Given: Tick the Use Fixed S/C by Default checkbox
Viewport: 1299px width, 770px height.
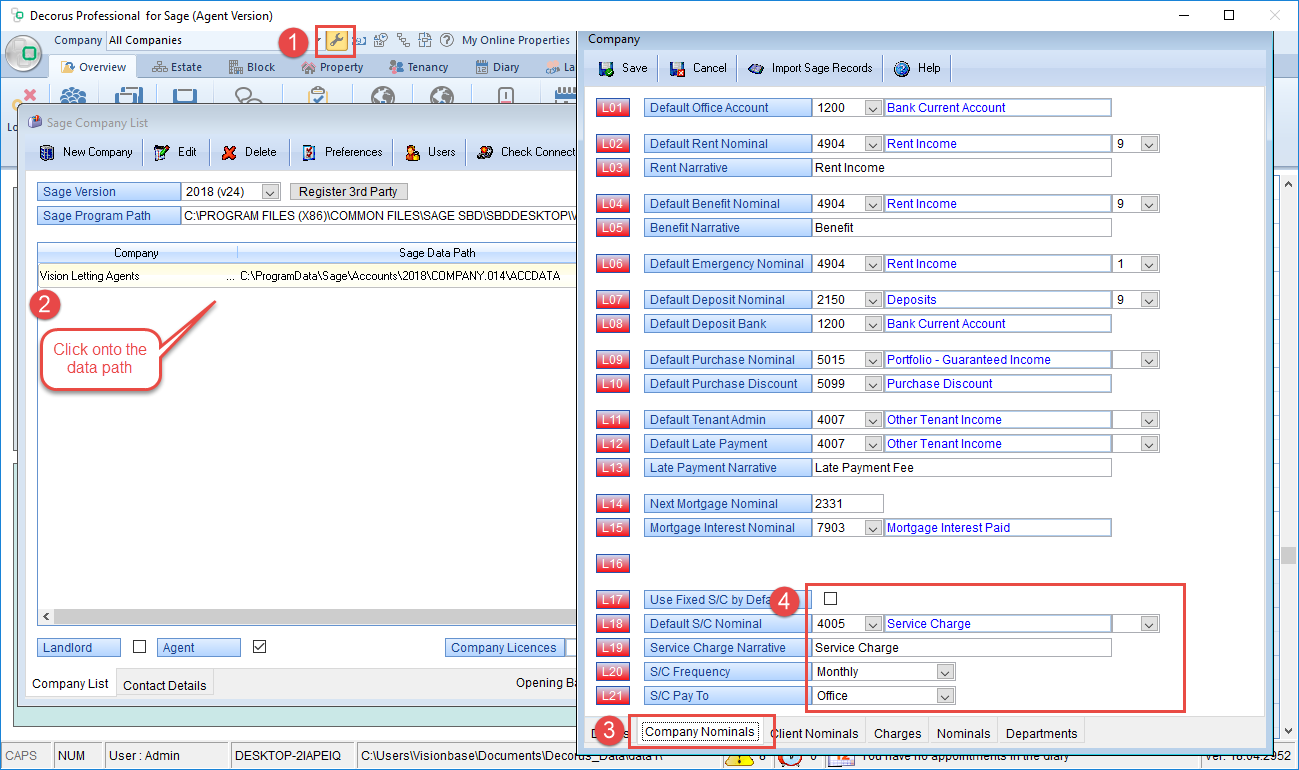Looking at the screenshot, I should click(830, 599).
